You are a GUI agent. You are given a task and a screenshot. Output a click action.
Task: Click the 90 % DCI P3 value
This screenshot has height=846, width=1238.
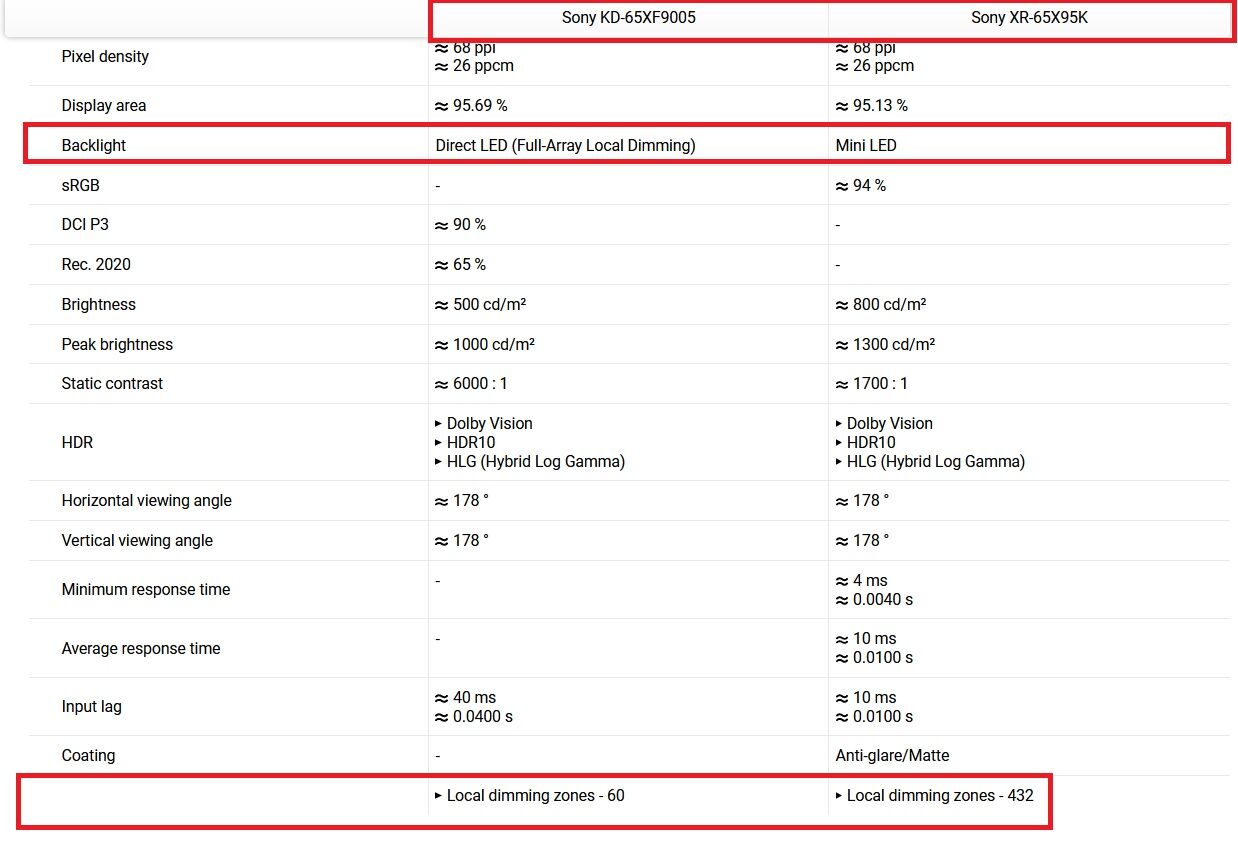[x=460, y=224]
